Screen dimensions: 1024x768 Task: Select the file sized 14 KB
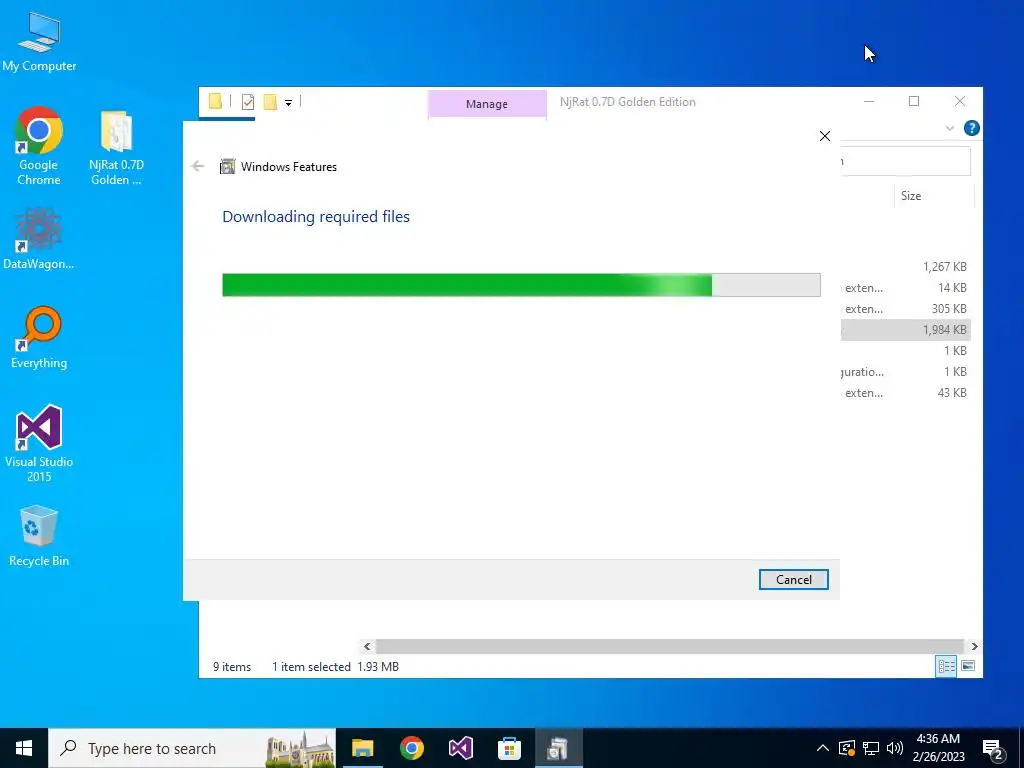click(905, 288)
